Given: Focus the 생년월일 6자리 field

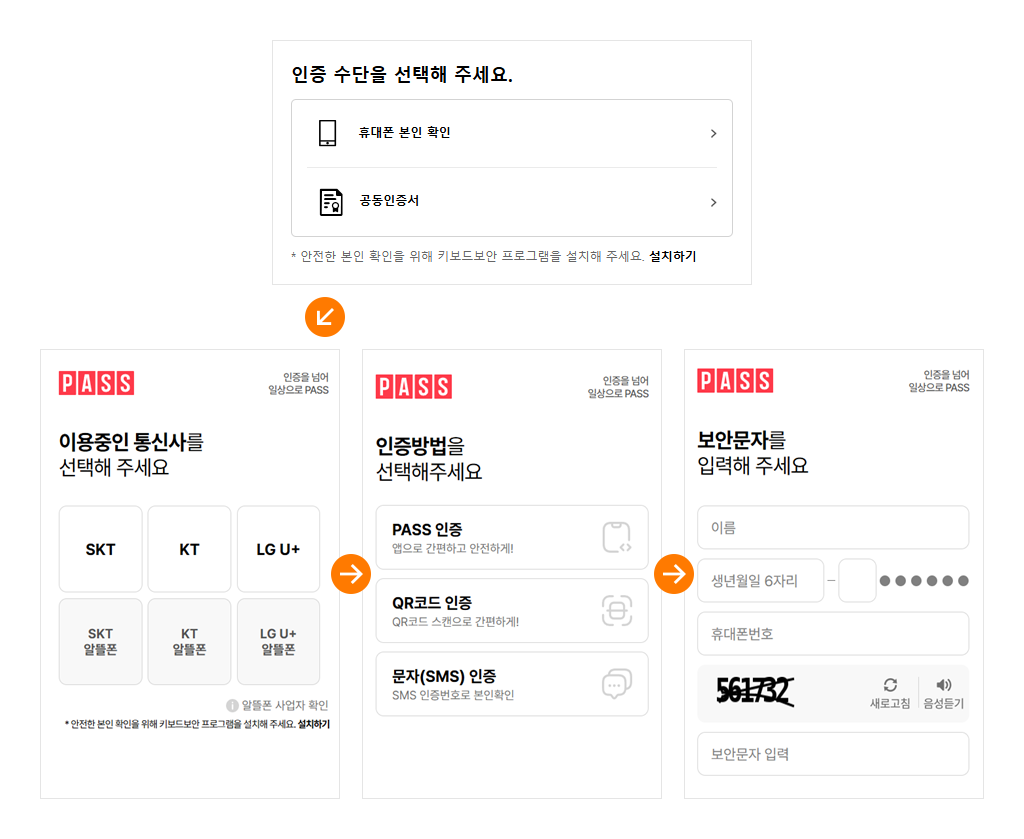Looking at the screenshot, I should coord(761,580).
